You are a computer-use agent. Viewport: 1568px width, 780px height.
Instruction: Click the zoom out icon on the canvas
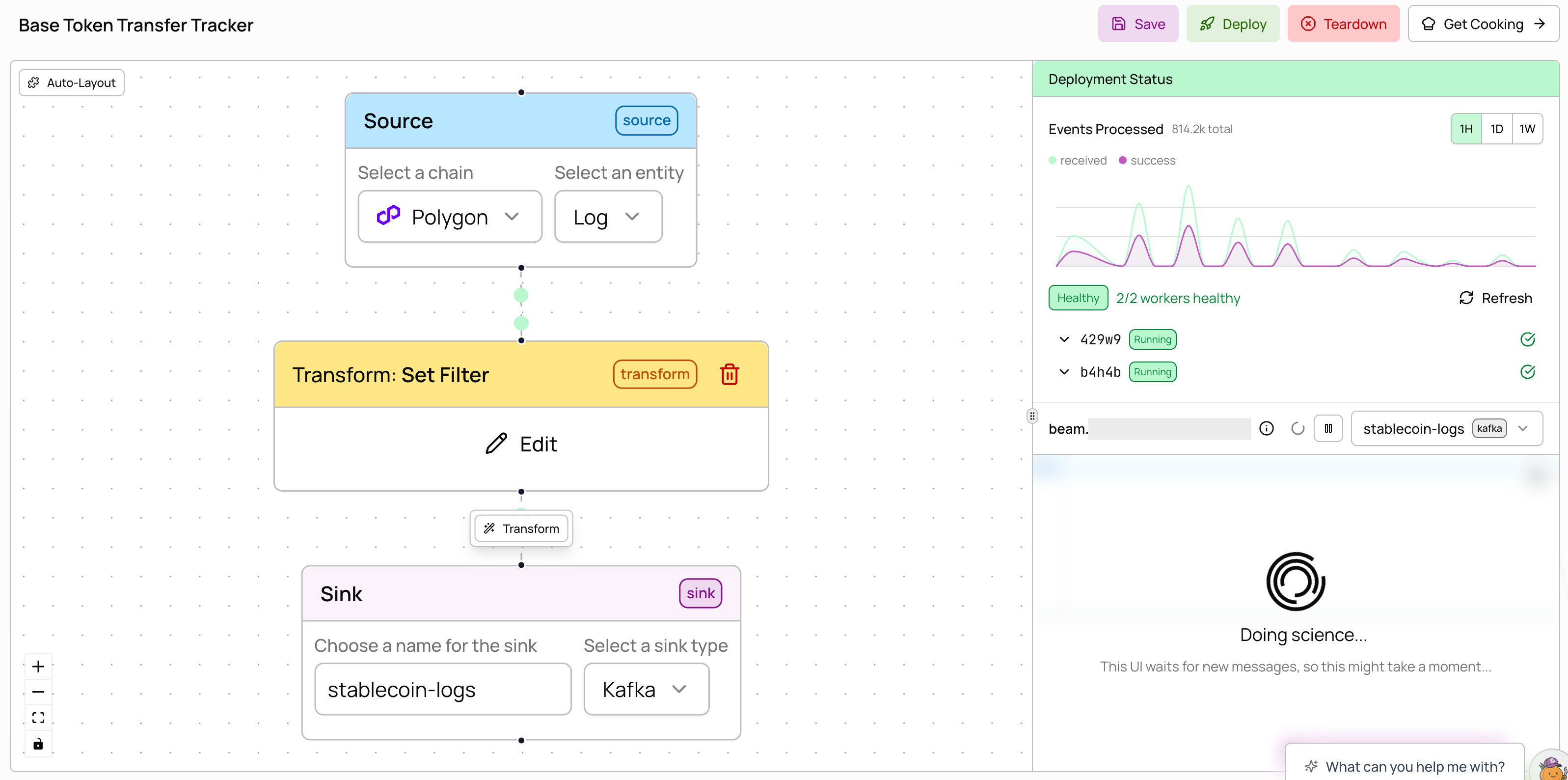[x=38, y=692]
